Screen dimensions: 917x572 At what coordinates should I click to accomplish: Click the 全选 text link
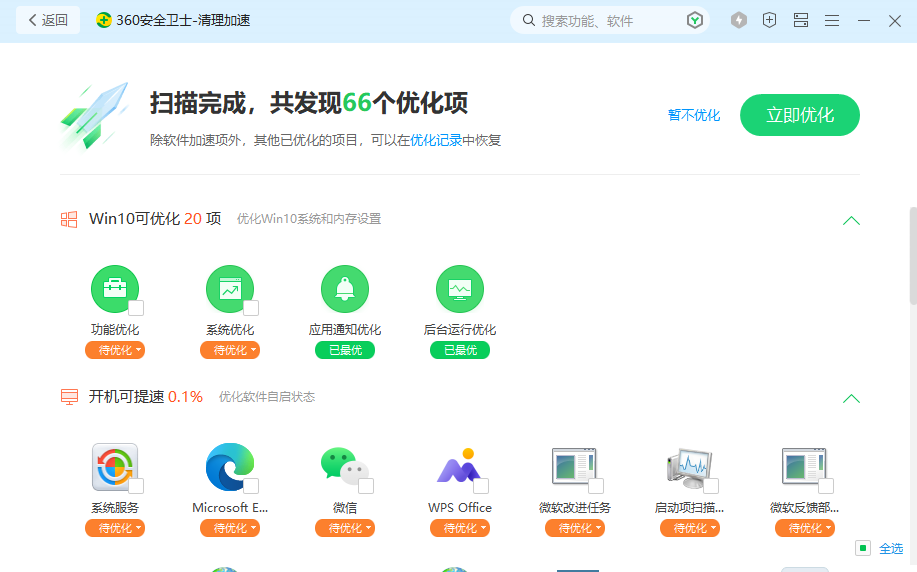(891, 549)
